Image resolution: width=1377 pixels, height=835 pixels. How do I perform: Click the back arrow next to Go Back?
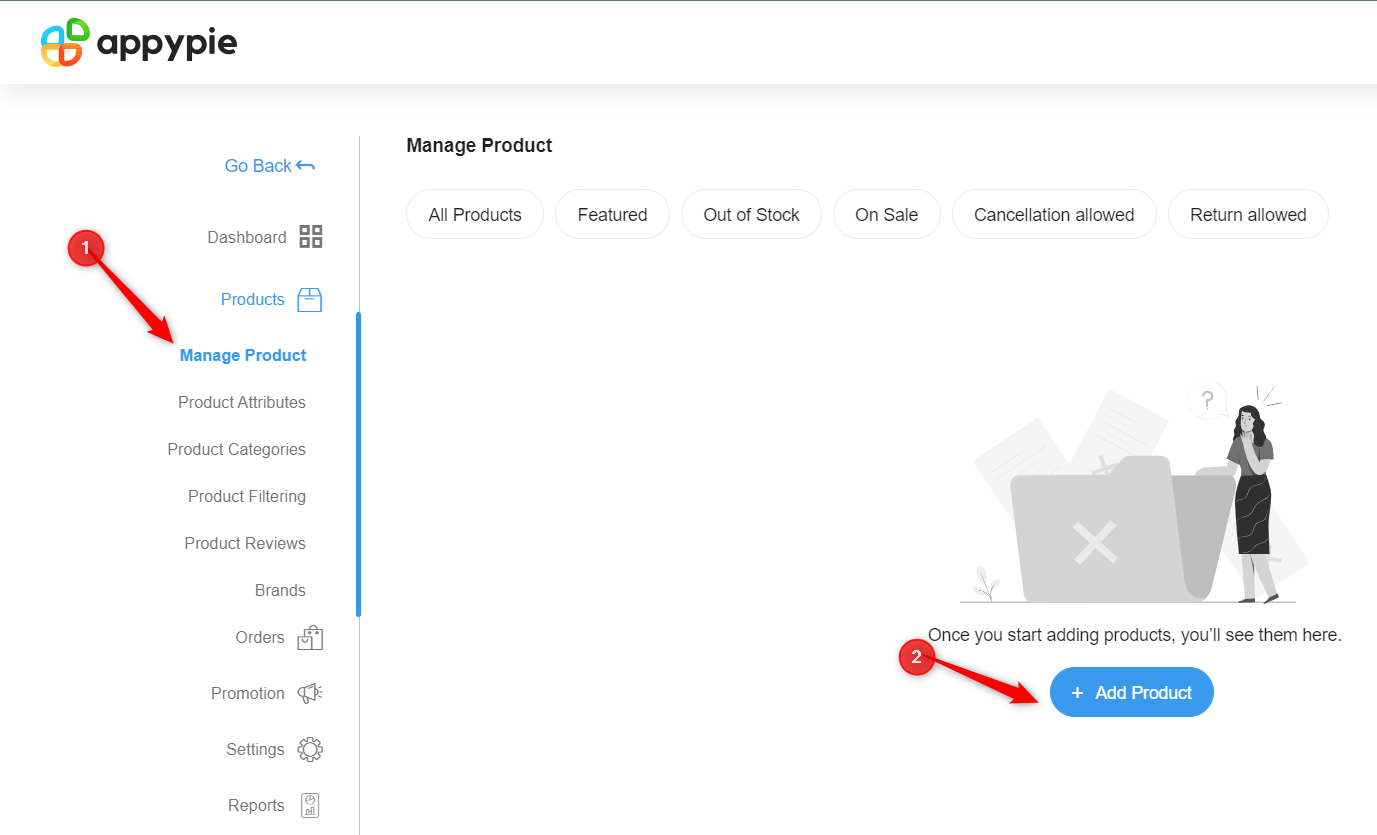point(305,165)
